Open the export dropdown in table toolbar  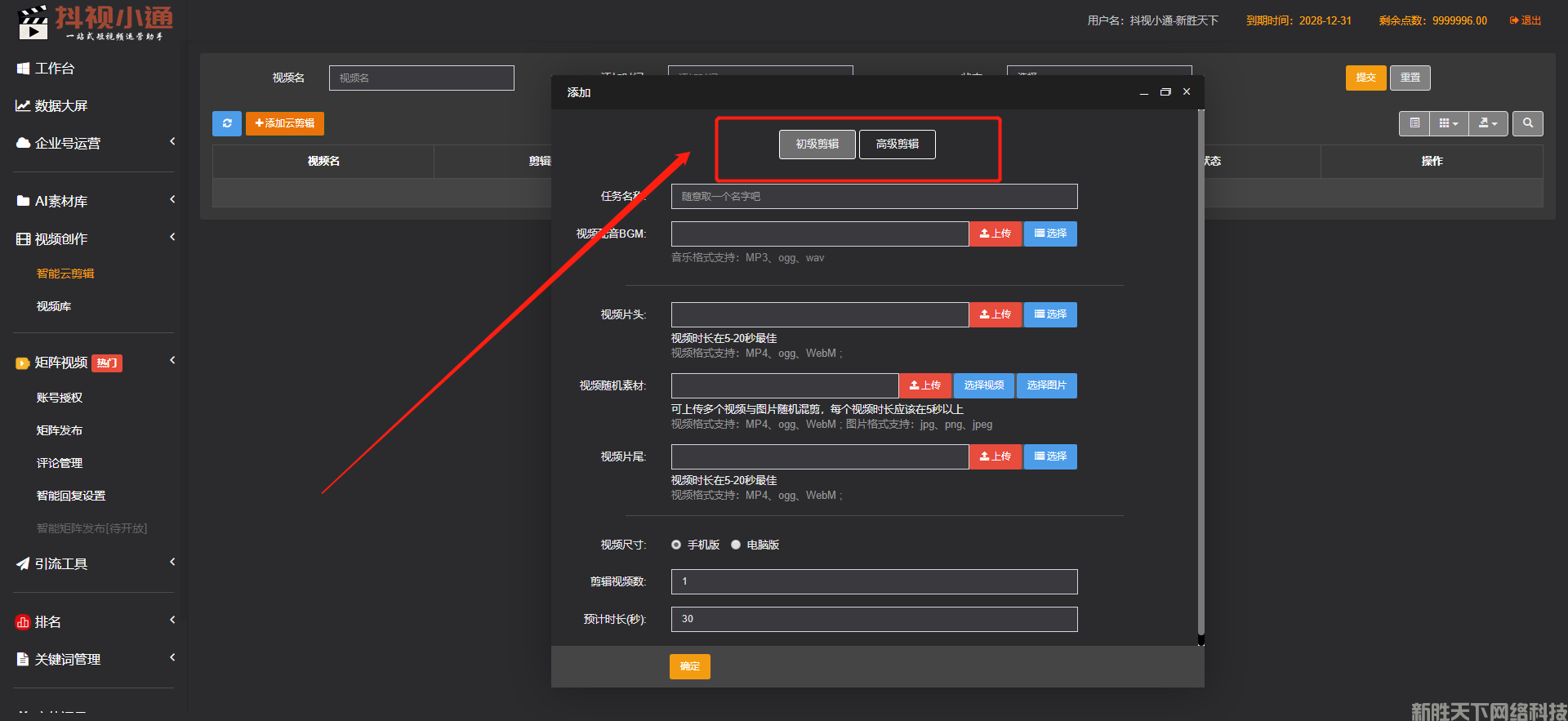point(1488,123)
